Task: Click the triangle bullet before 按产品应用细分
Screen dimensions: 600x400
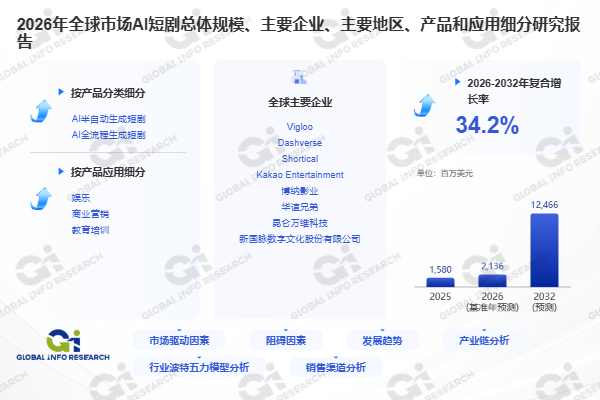Action: [60, 171]
